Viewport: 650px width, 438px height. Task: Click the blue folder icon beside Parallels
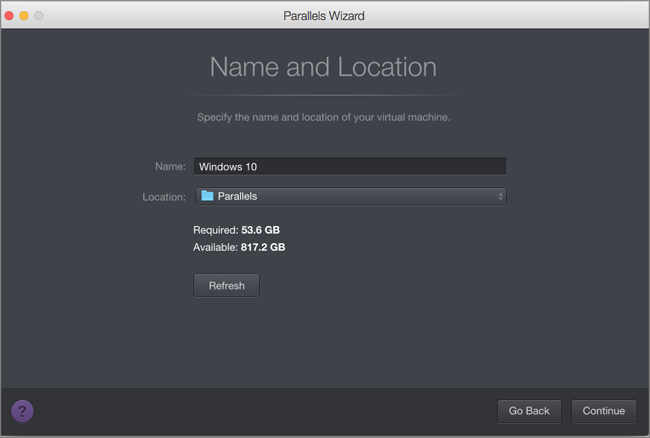coord(206,196)
